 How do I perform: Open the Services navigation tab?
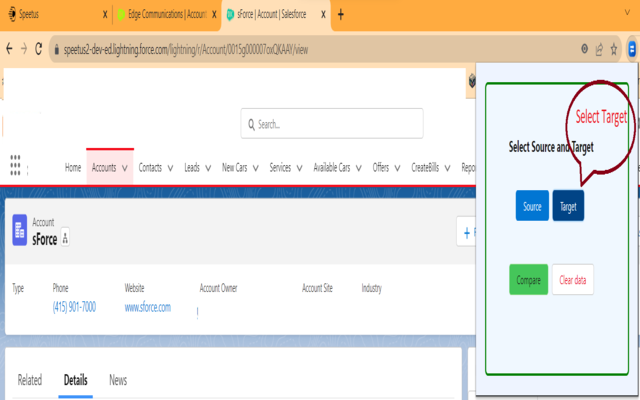(x=280, y=167)
